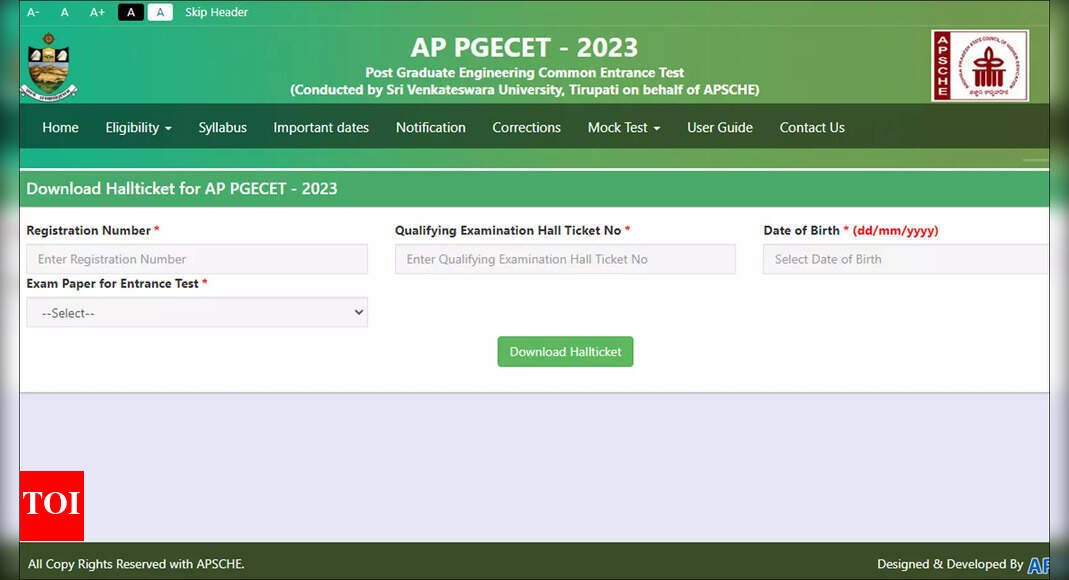The width and height of the screenshot is (1069, 580).
Task: Click the 'Designed & Developed By' footer text
Action: pos(950,564)
